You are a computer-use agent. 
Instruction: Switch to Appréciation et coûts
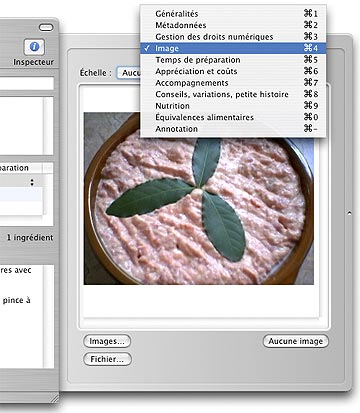(x=233, y=71)
